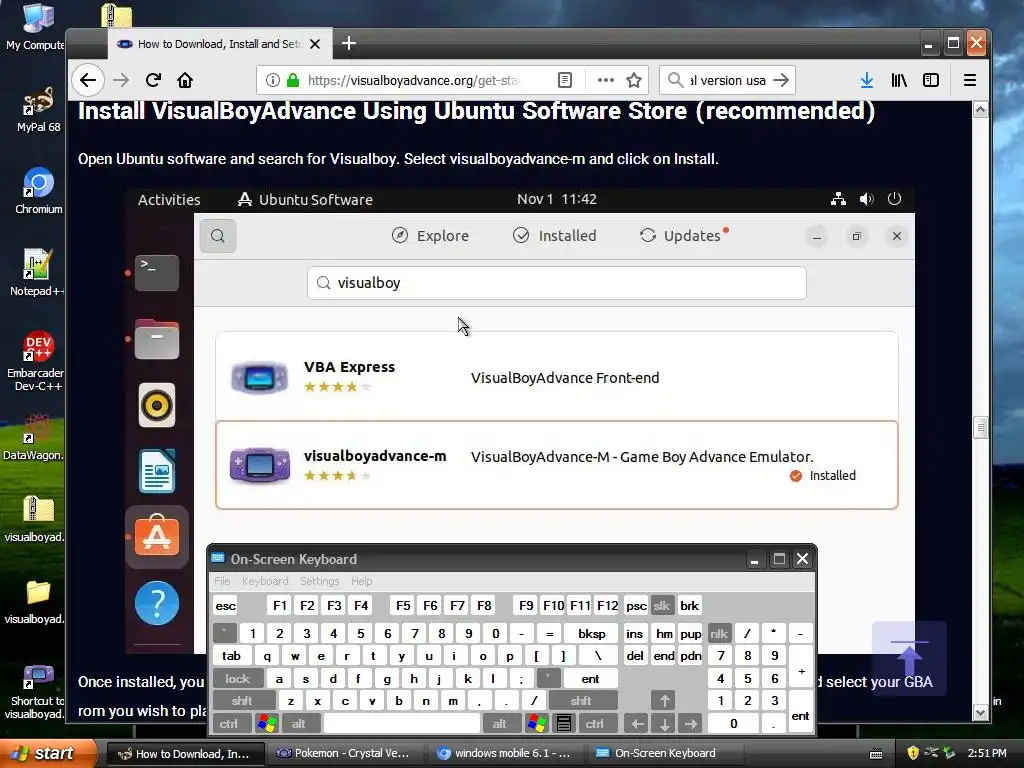Click the esc key on On-Screen Keyboard
The width and height of the screenshot is (1024, 768).
click(226, 605)
